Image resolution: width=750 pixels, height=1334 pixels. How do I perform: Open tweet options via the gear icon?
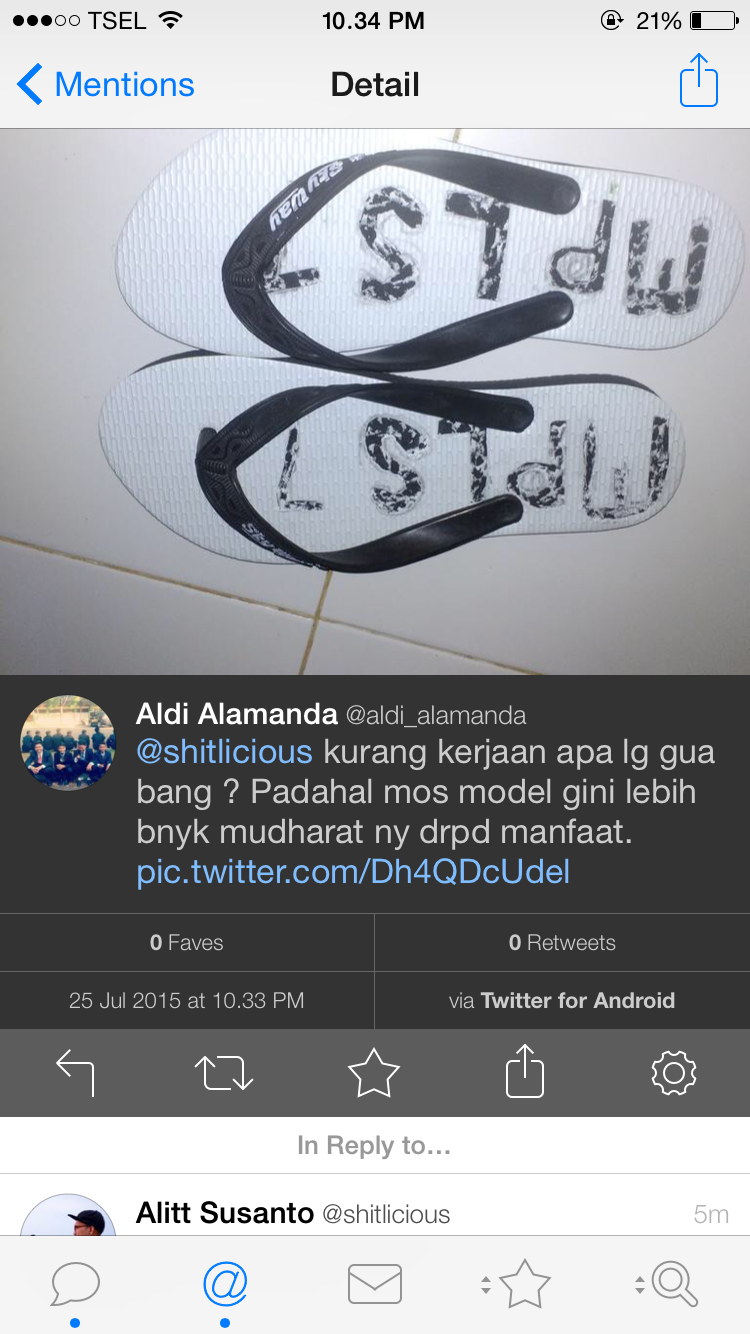(x=673, y=1073)
